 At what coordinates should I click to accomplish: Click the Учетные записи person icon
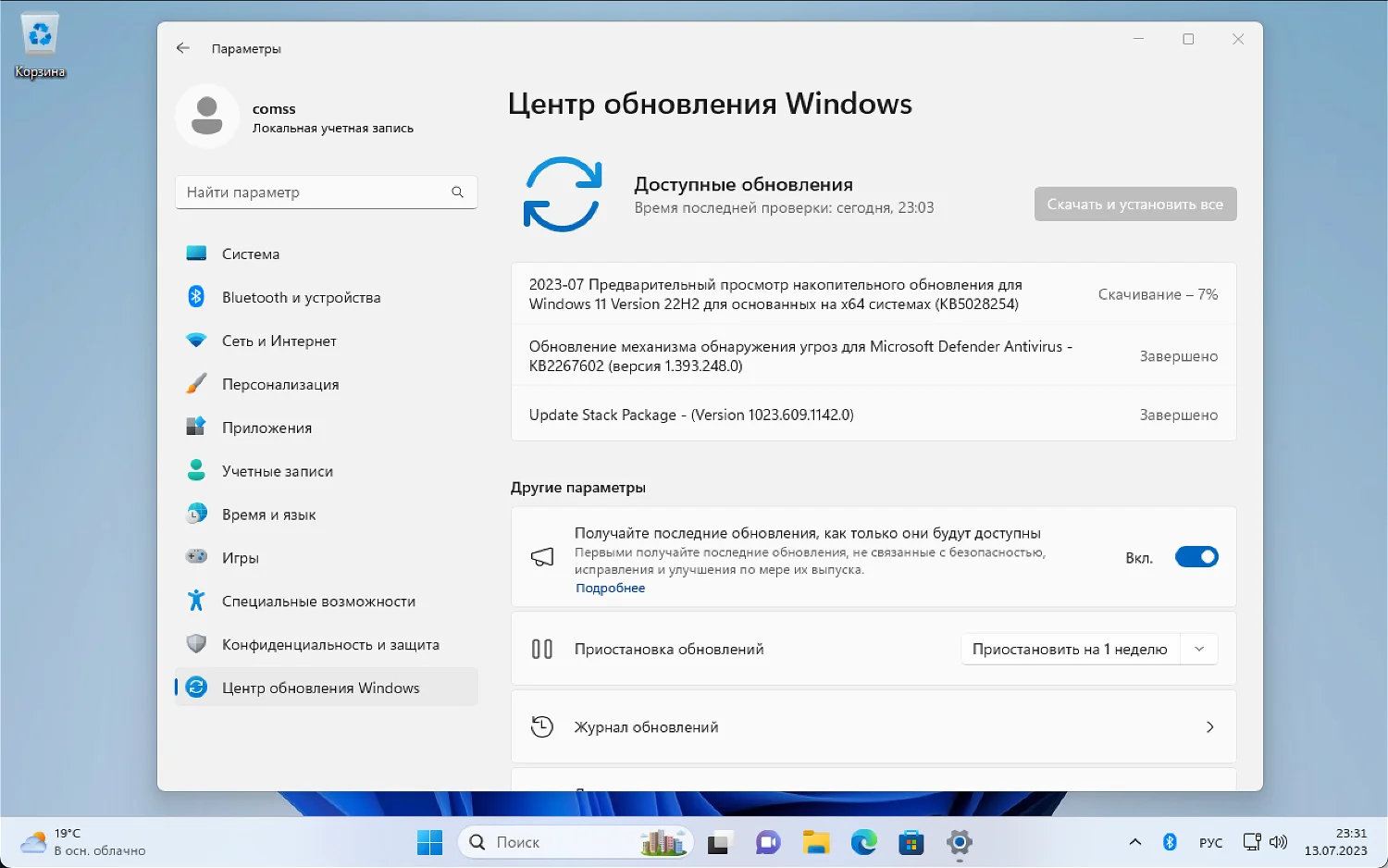196,470
